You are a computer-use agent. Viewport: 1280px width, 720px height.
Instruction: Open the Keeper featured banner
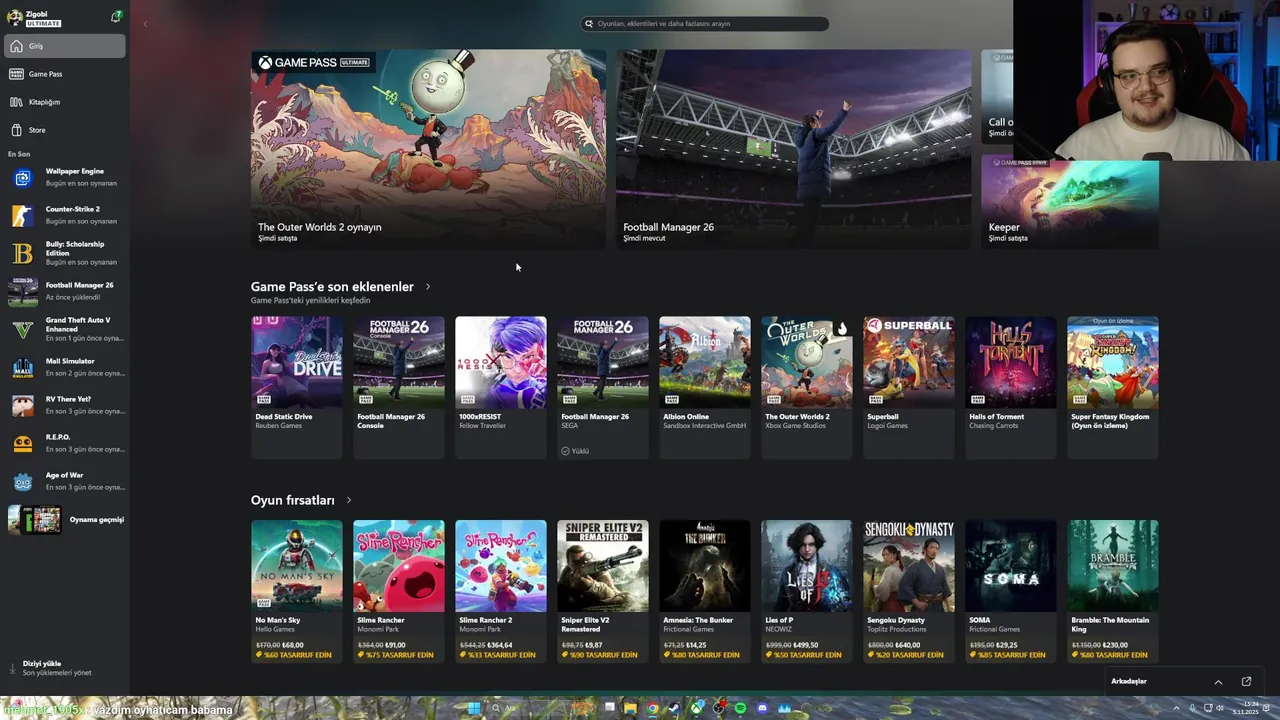click(1070, 201)
